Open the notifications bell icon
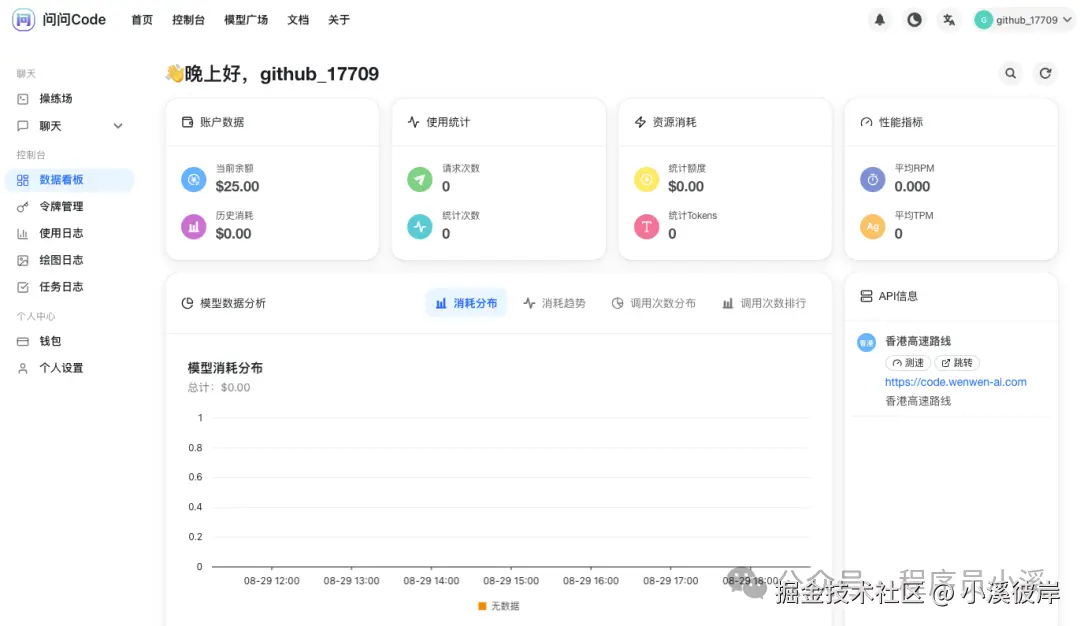1080x626 pixels. click(x=880, y=19)
